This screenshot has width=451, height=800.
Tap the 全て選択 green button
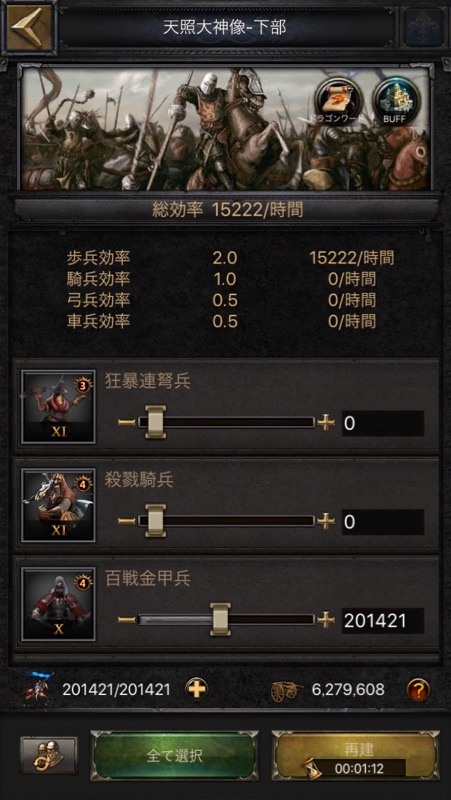(174, 756)
